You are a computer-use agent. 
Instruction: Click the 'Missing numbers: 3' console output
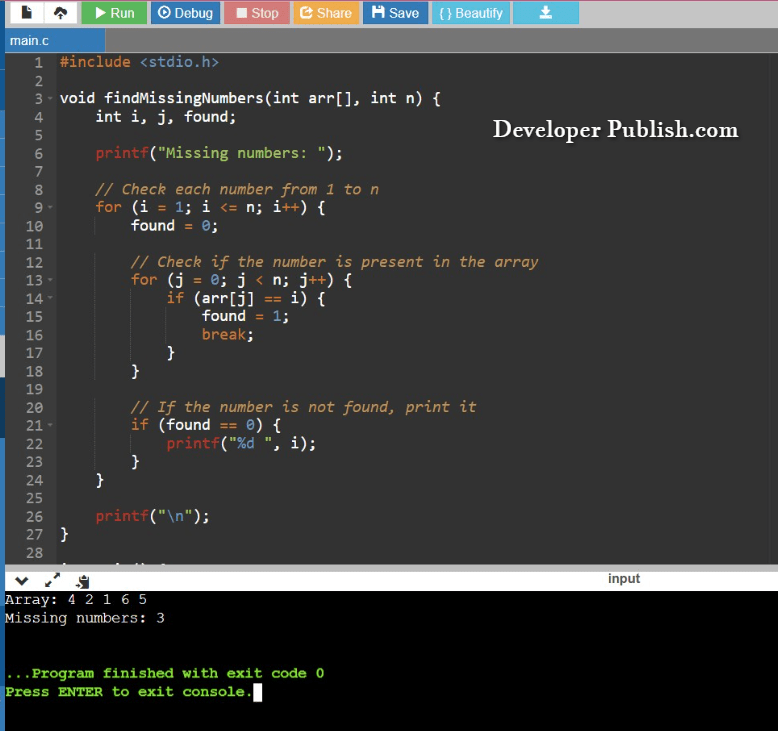(x=85, y=618)
